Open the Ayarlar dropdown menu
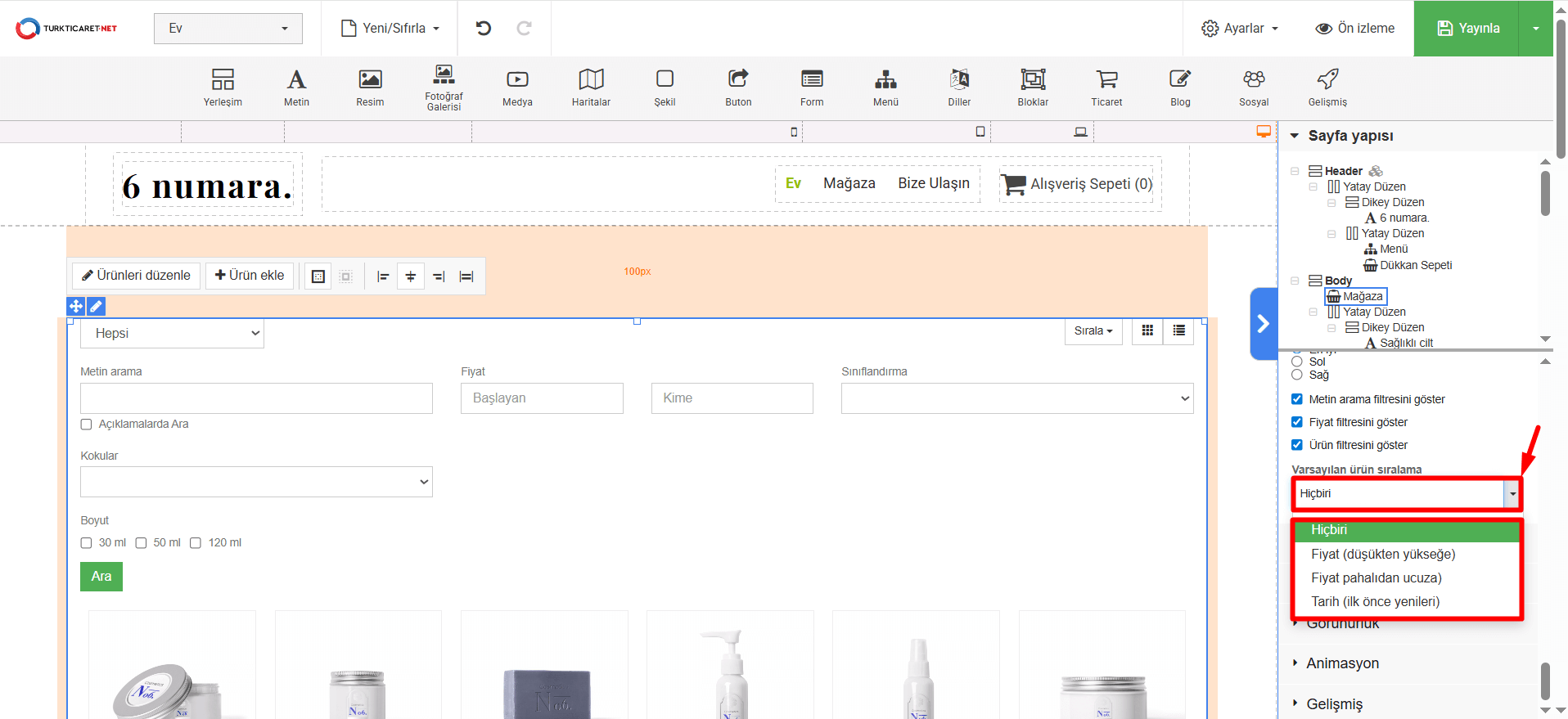 pos(1239,29)
